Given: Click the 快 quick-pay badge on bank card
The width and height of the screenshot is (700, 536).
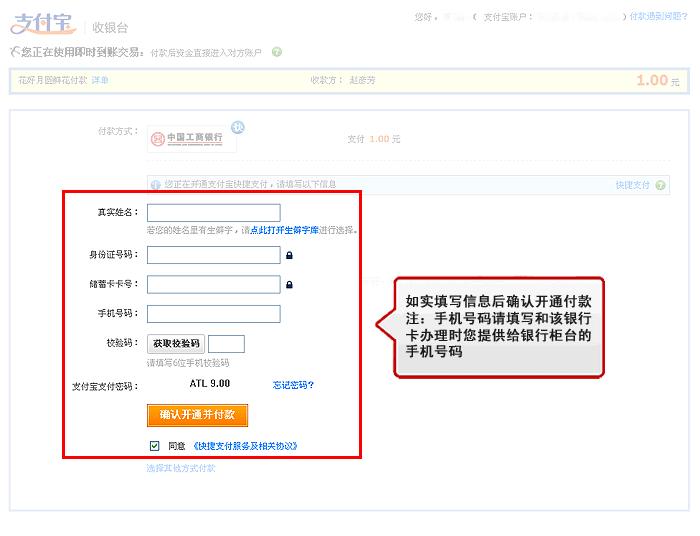Looking at the screenshot, I should pos(238,127).
